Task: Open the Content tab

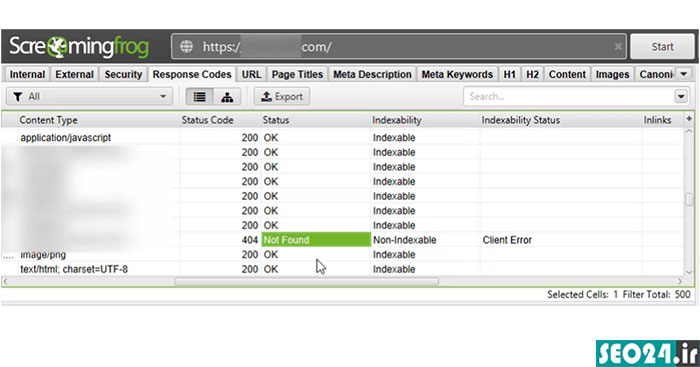Action: click(567, 75)
